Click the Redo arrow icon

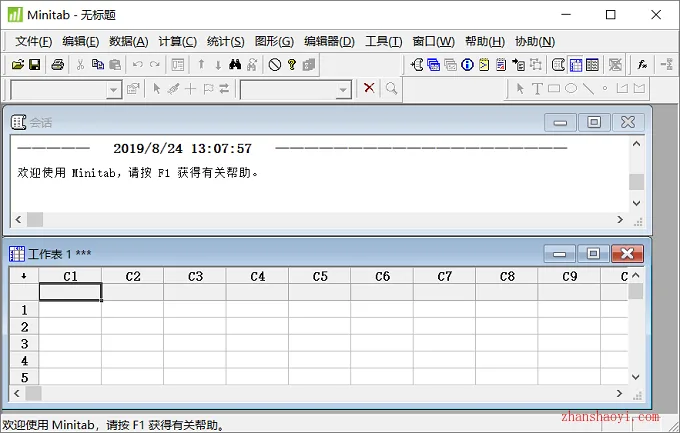155,65
